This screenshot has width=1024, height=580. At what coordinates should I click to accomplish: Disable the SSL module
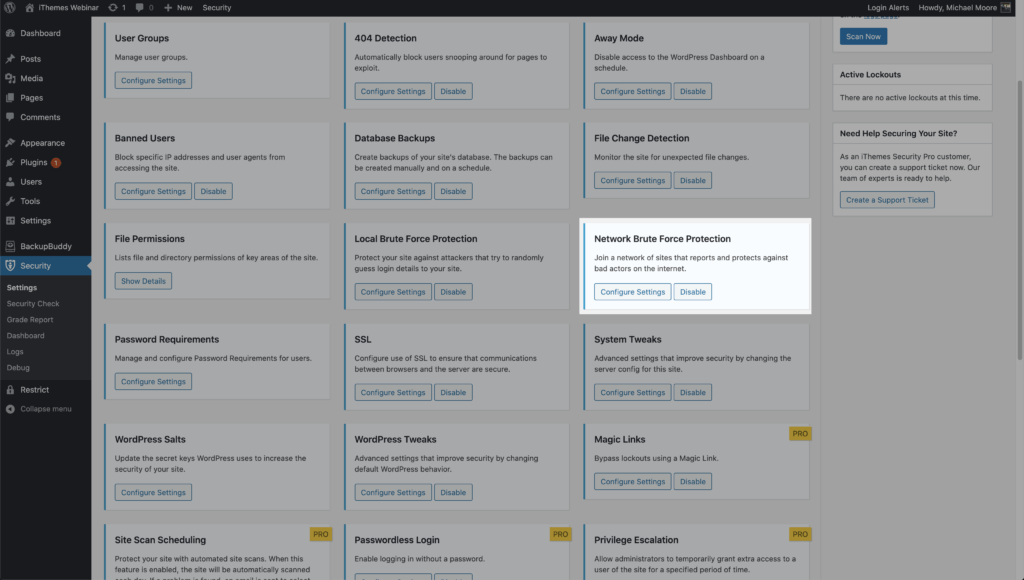[453, 393]
